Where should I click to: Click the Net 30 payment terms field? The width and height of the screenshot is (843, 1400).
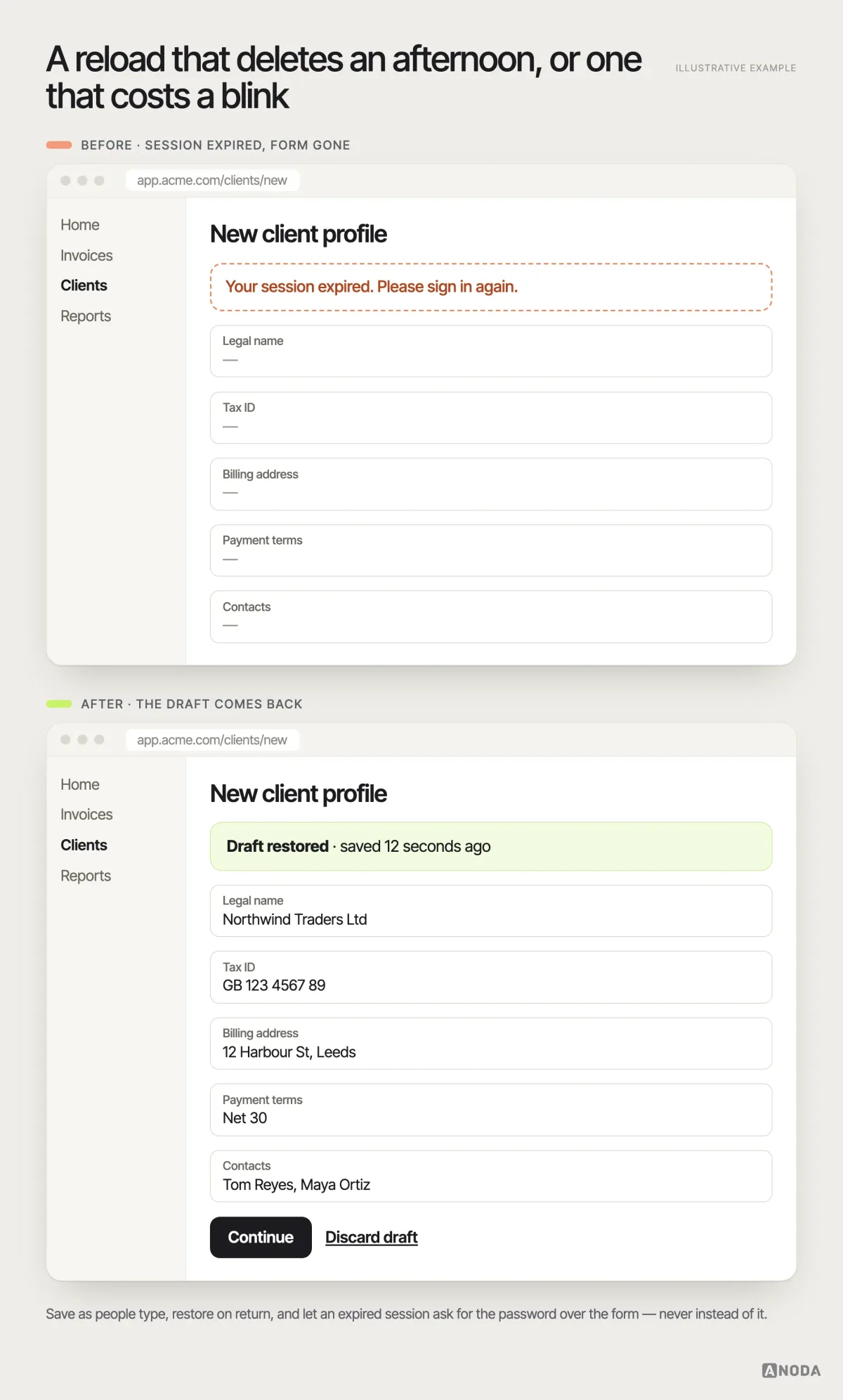pyautogui.click(x=491, y=1110)
